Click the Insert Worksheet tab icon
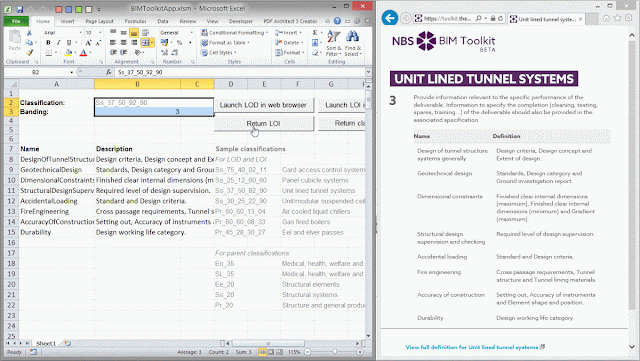The image size is (640, 361). [x=67, y=343]
